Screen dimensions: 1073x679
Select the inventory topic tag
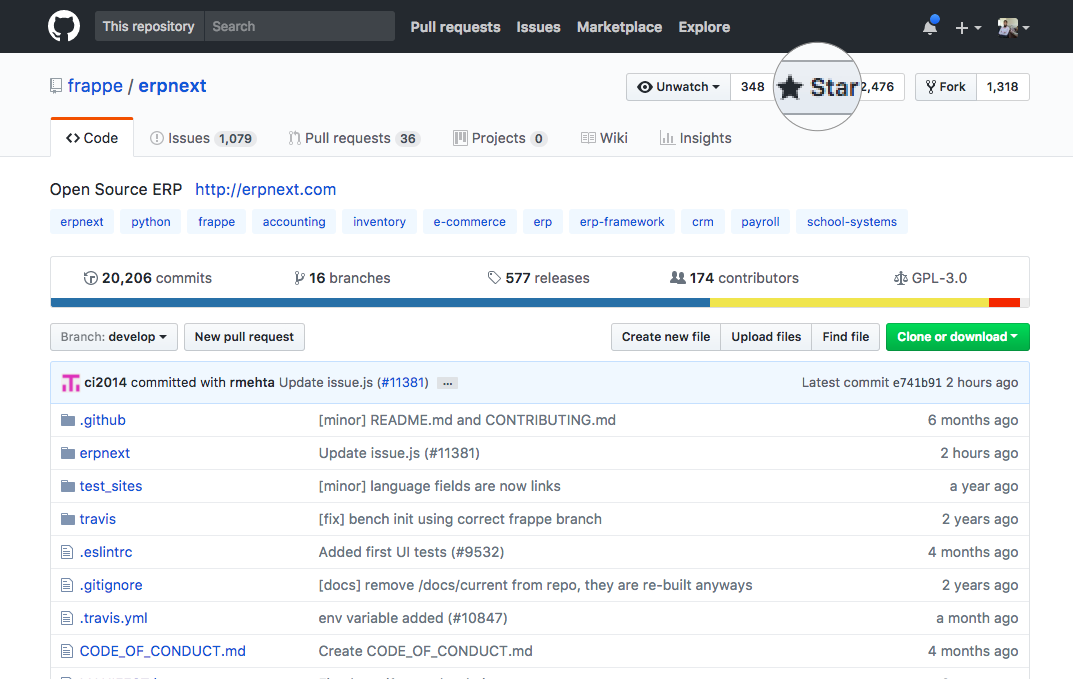click(x=379, y=222)
